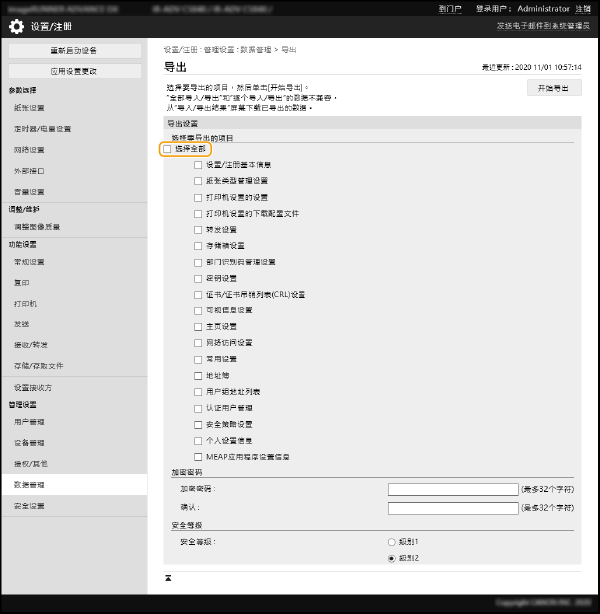Enable the 地址簿 (Address Book) checkbox
This screenshot has height=614, width=600.
point(198,375)
